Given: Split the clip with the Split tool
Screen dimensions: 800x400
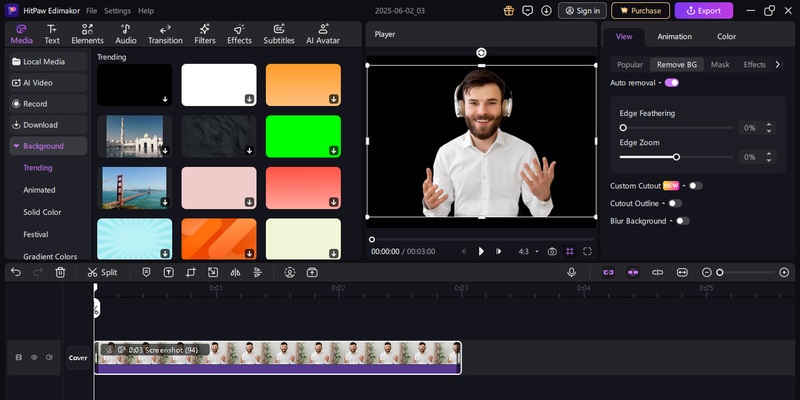Looking at the screenshot, I should coord(102,272).
